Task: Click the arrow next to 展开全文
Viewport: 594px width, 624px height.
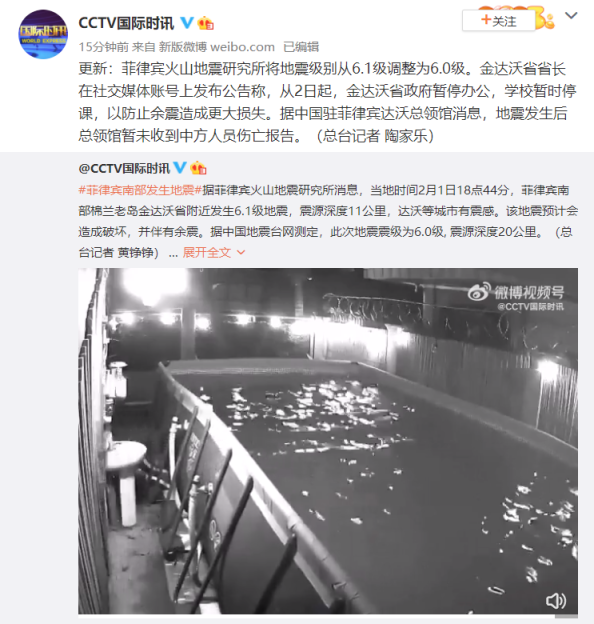Action: tap(241, 252)
